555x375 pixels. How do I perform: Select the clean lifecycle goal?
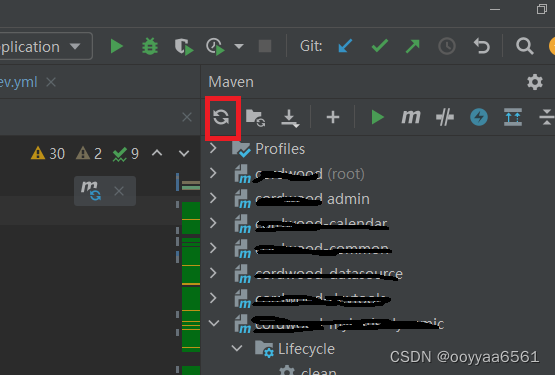point(319,371)
